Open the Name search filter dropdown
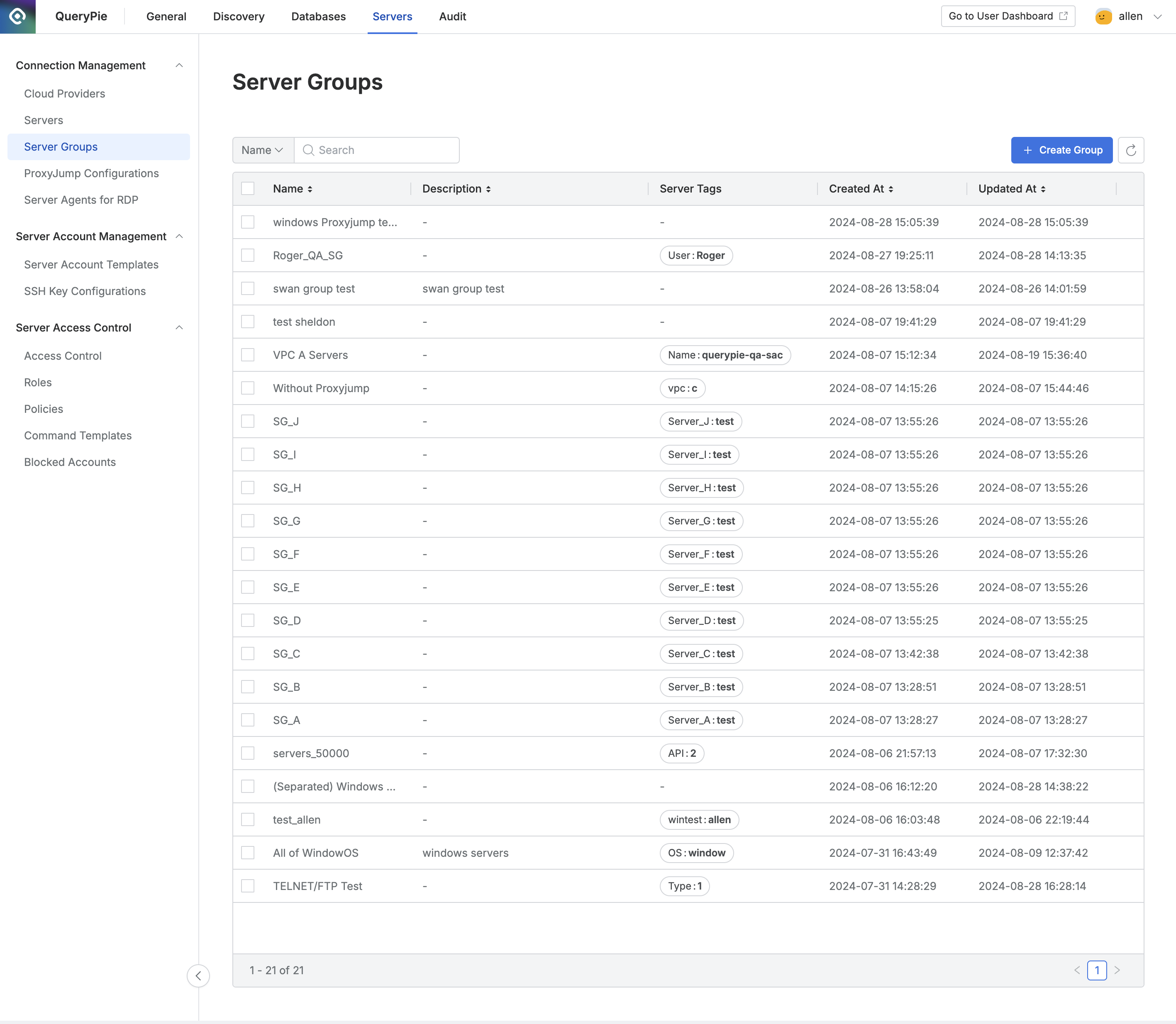Viewport: 1176px width, 1024px height. coord(263,150)
